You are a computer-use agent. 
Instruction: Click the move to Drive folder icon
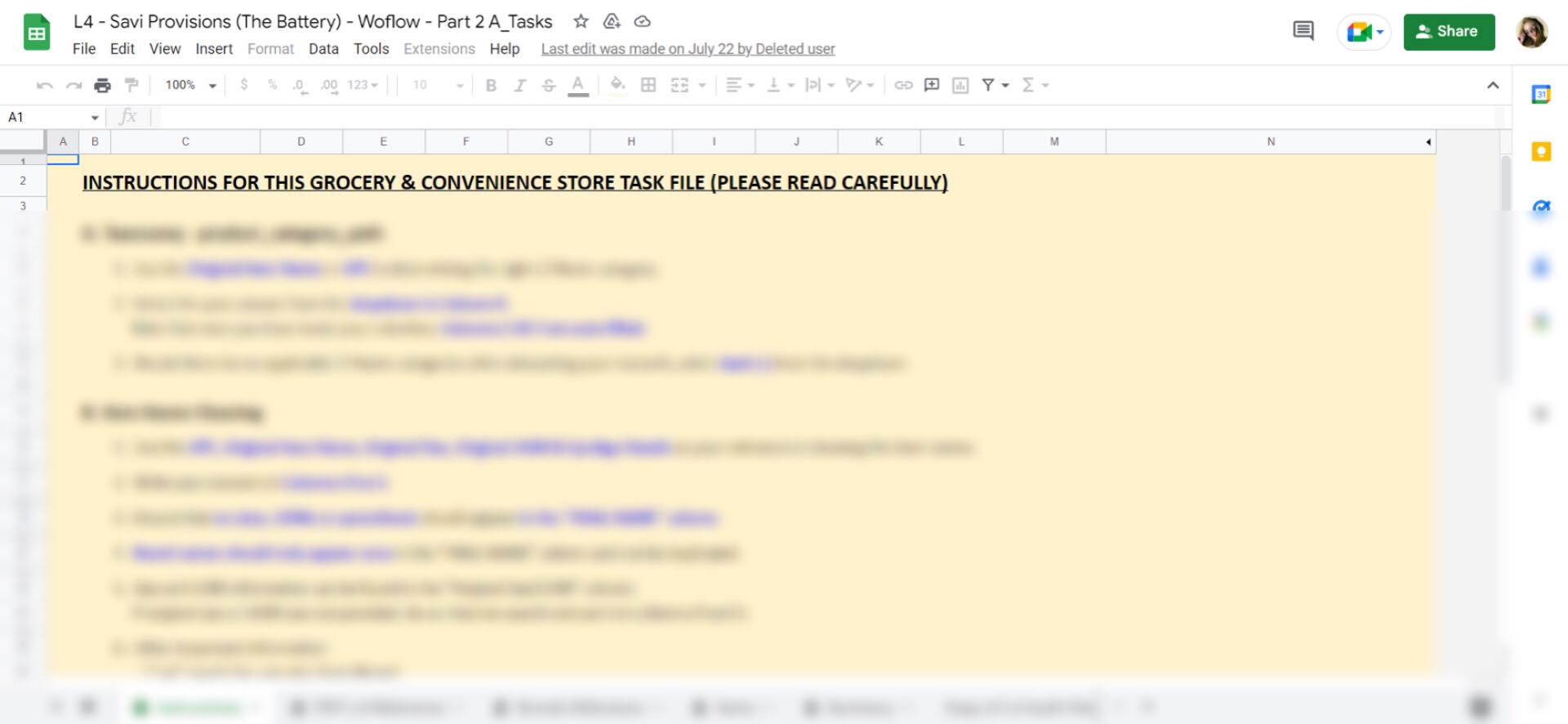point(612,21)
